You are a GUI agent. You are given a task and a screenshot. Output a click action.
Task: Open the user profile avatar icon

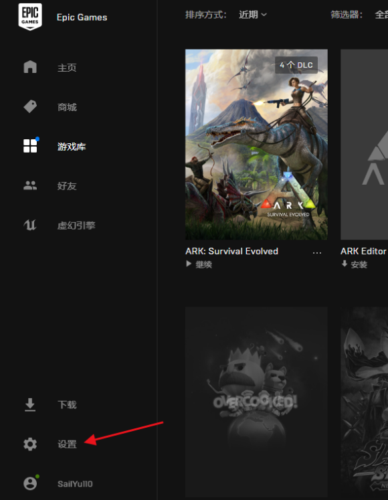click(x=30, y=483)
